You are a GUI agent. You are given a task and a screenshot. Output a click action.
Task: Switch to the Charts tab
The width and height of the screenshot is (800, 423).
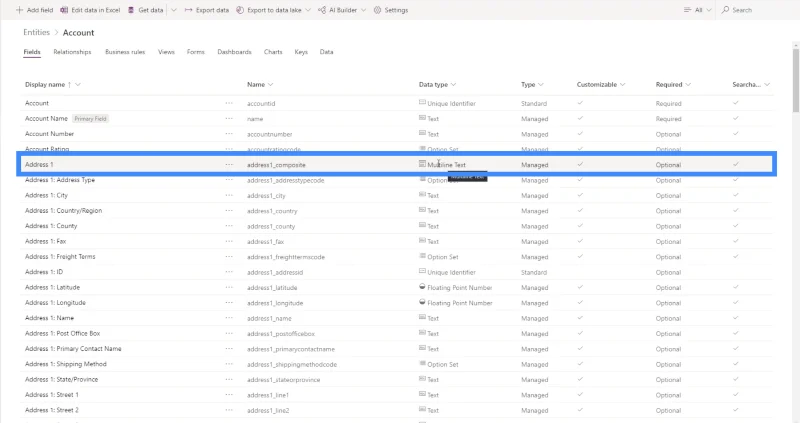pyautogui.click(x=273, y=52)
